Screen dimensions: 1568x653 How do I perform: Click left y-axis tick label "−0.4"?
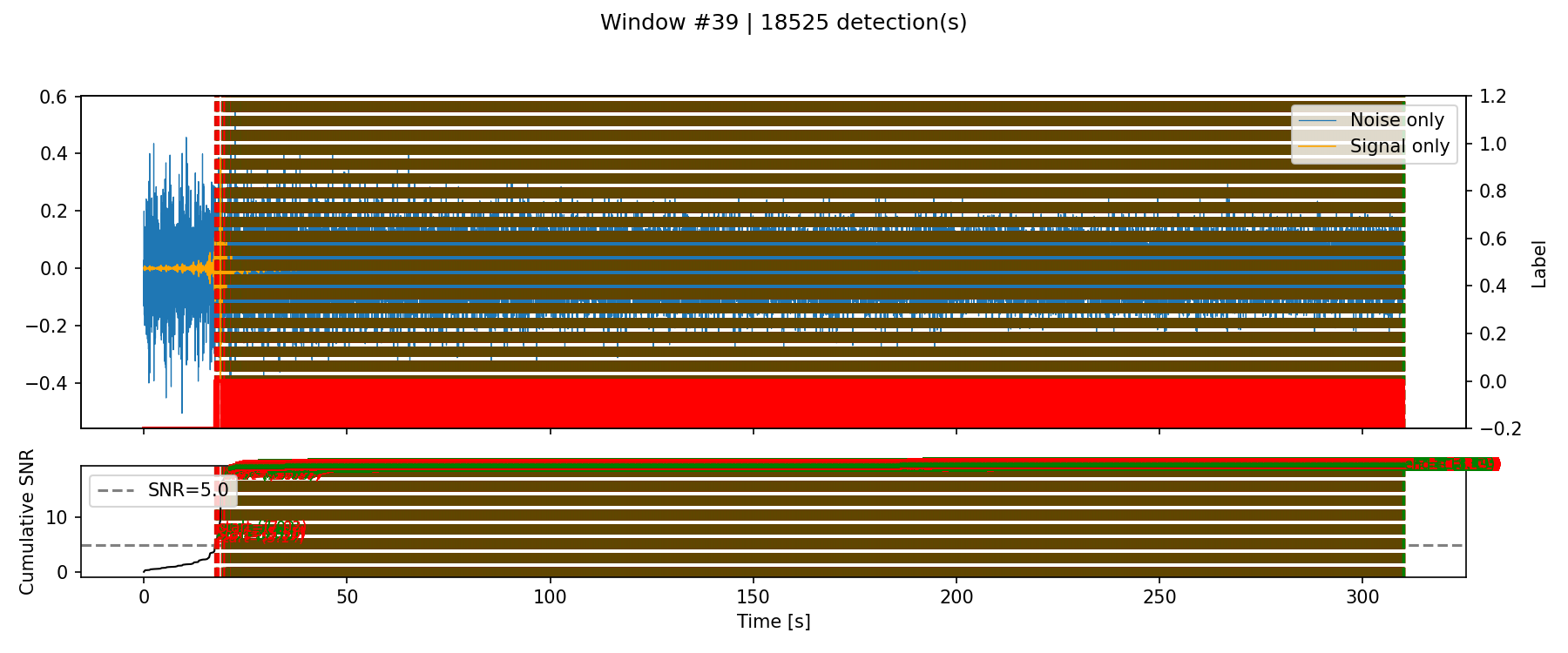46,383
